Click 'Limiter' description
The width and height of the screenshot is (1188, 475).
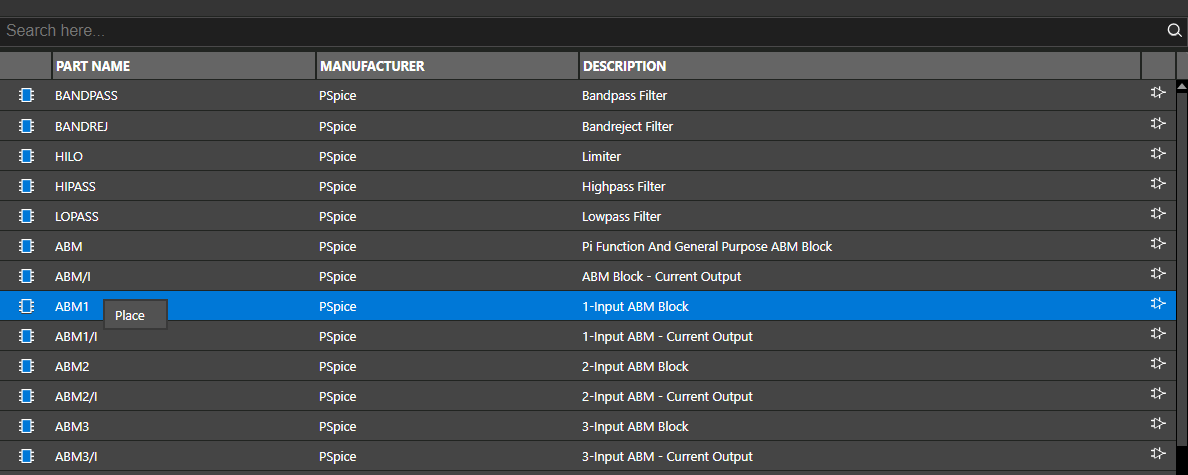602,156
